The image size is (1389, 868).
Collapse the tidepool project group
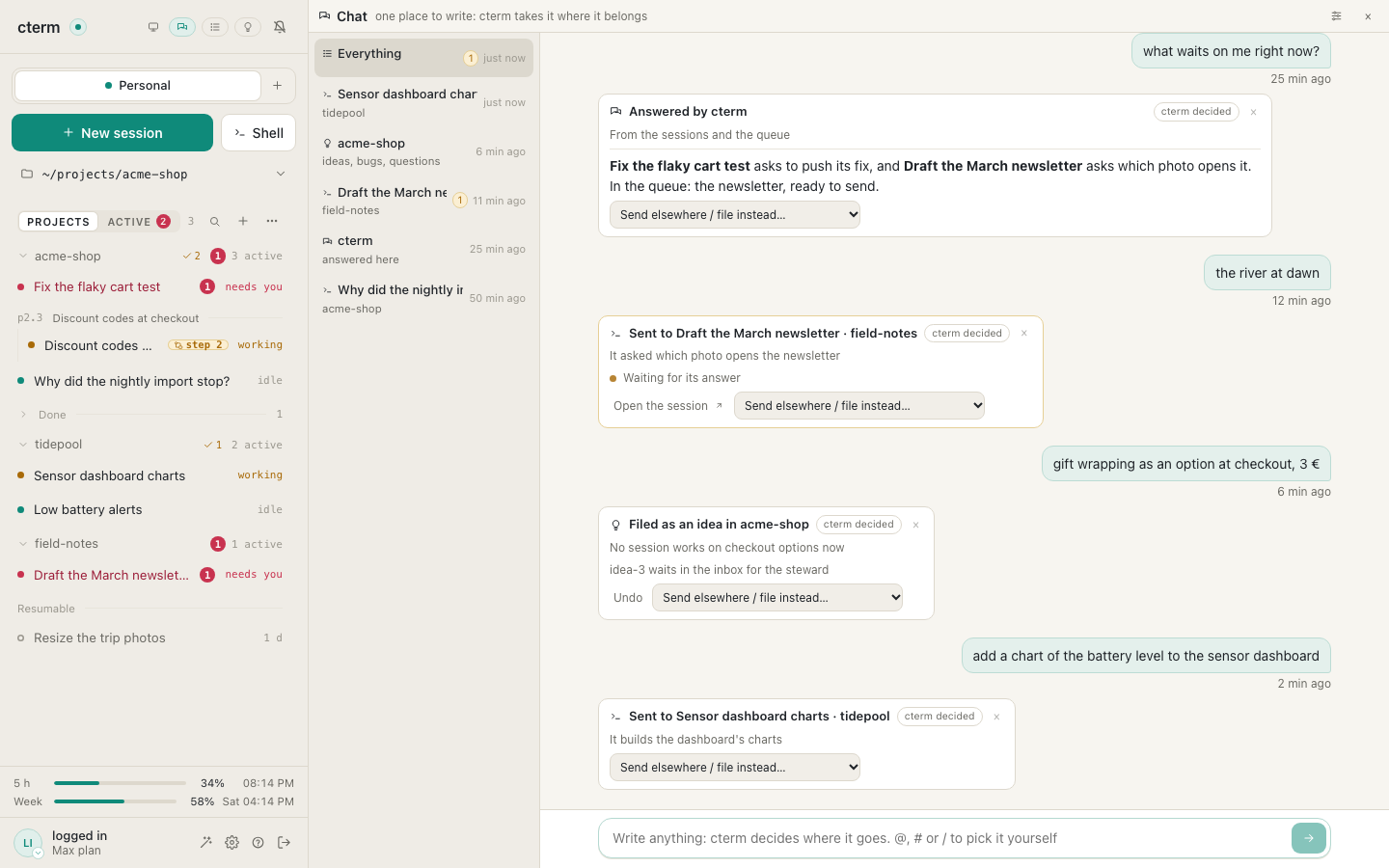click(23, 445)
